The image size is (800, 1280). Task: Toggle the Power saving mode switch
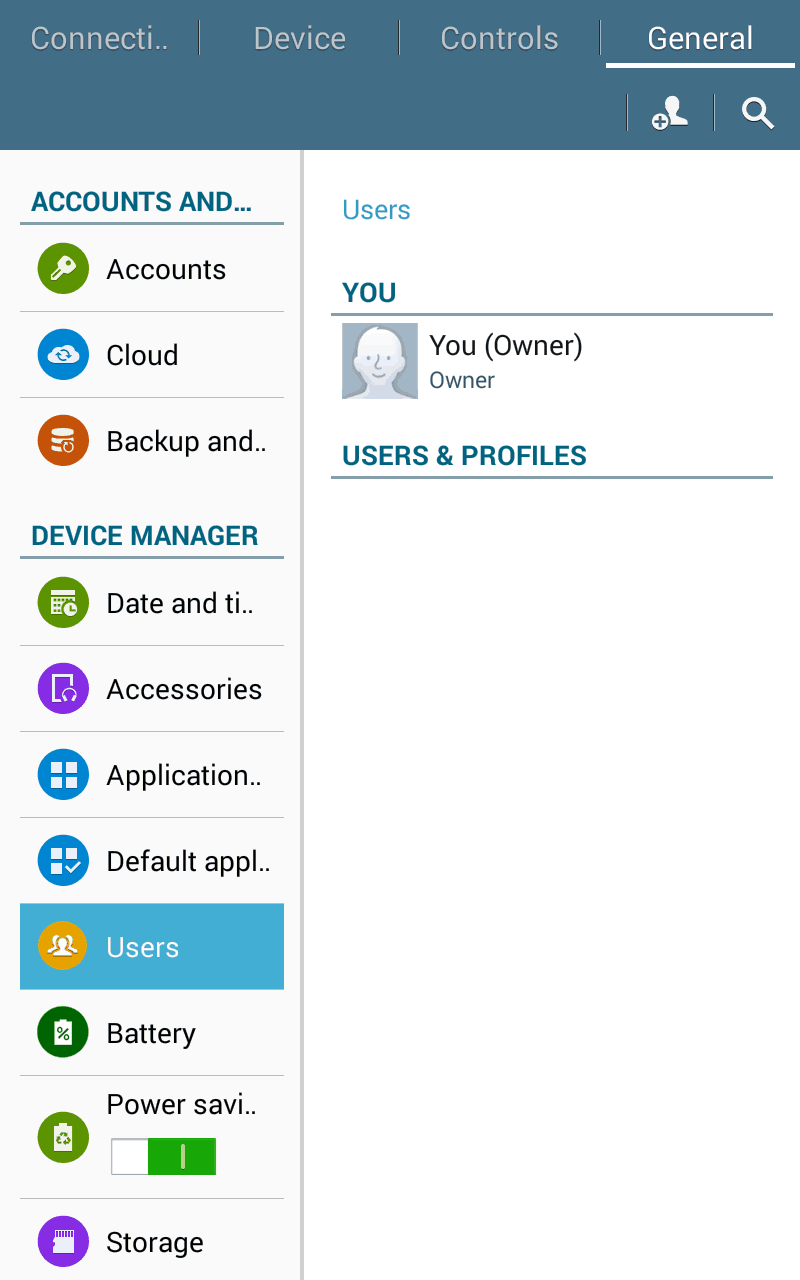tap(163, 1156)
